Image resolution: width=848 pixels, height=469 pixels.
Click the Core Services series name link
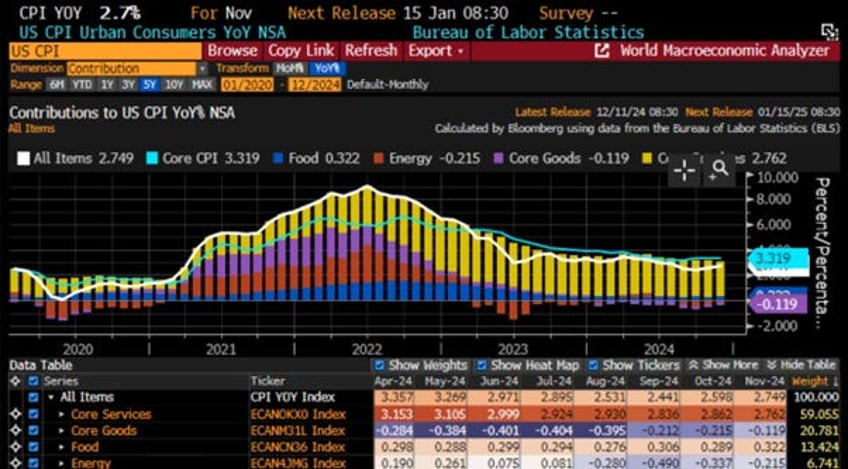click(111, 414)
